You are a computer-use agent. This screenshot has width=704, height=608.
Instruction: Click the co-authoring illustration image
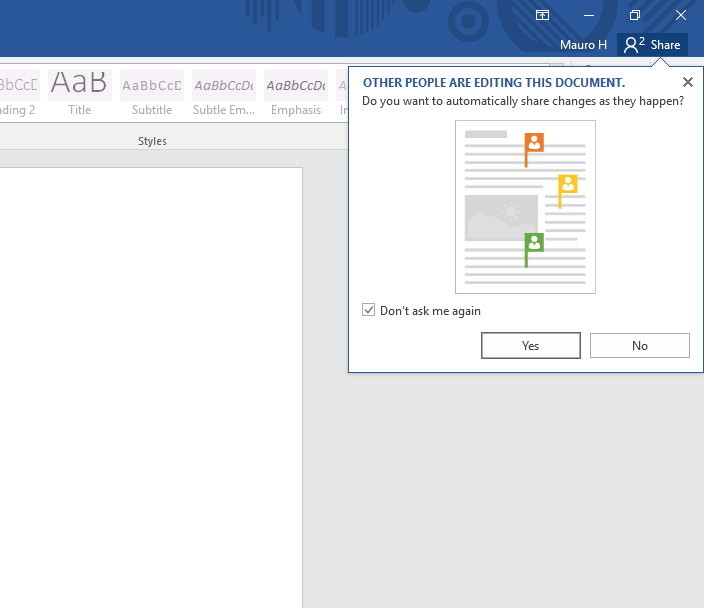tap(525, 207)
